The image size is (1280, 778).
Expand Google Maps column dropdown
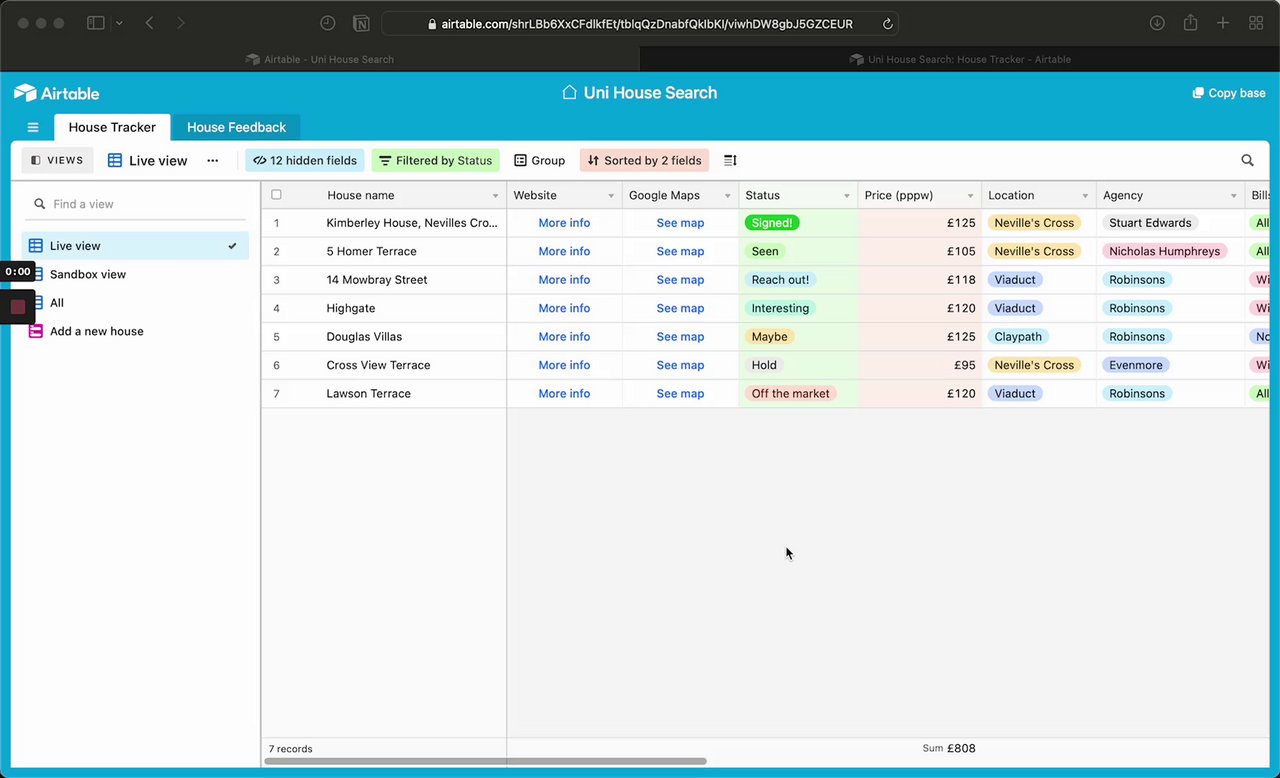(x=727, y=196)
